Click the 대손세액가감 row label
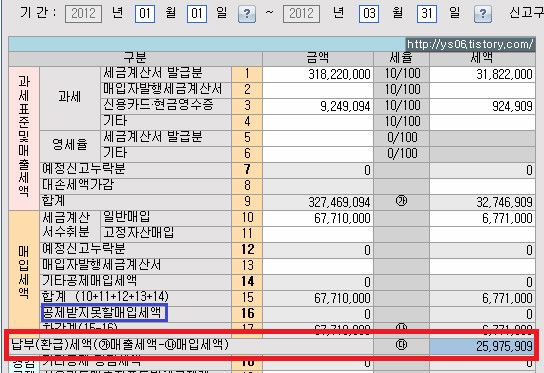The height and width of the screenshot is (373, 544). click(77, 185)
